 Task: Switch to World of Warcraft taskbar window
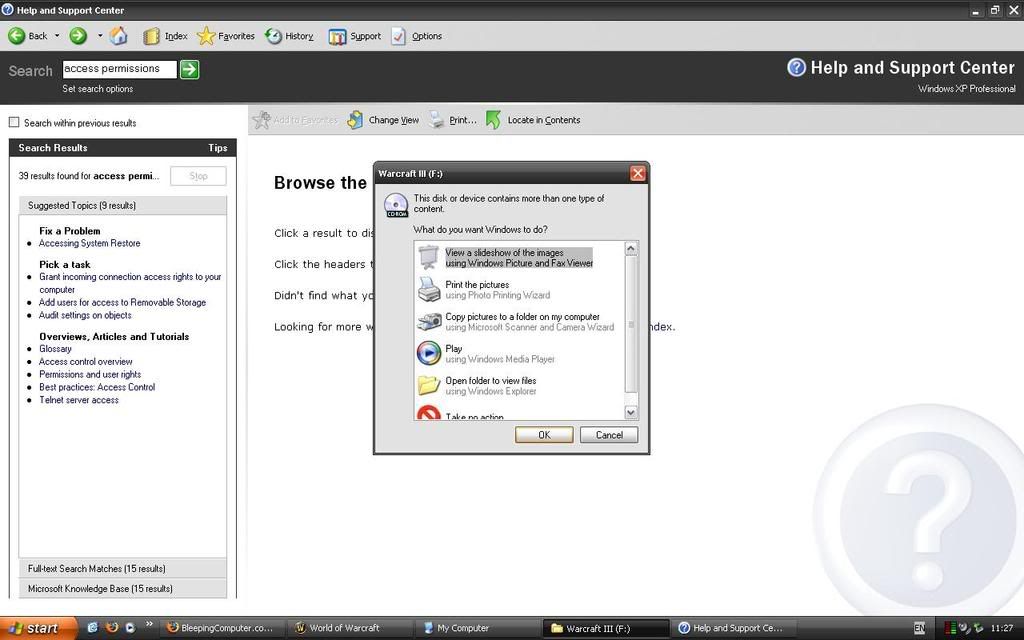pyautogui.click(x=351, y=628)
